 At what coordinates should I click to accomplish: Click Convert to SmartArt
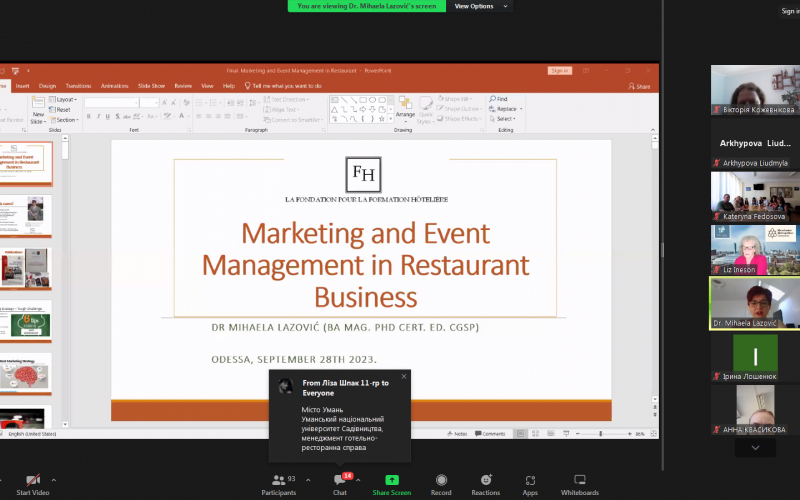293,120
